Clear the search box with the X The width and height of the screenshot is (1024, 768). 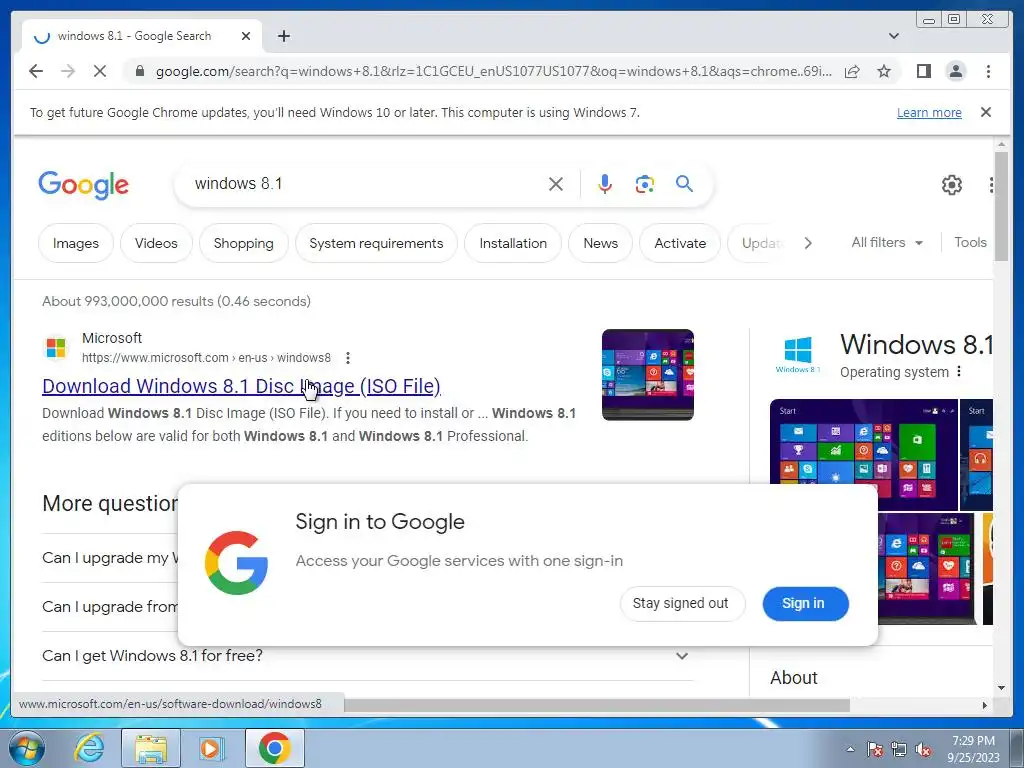pos(556,184)
